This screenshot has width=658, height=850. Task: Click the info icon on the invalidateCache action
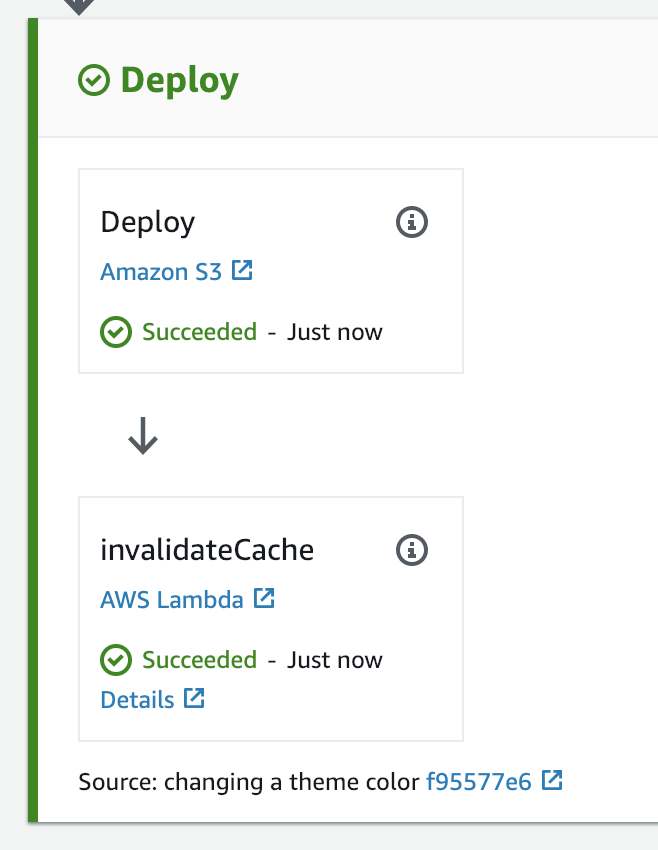click(x=412, y=549)
